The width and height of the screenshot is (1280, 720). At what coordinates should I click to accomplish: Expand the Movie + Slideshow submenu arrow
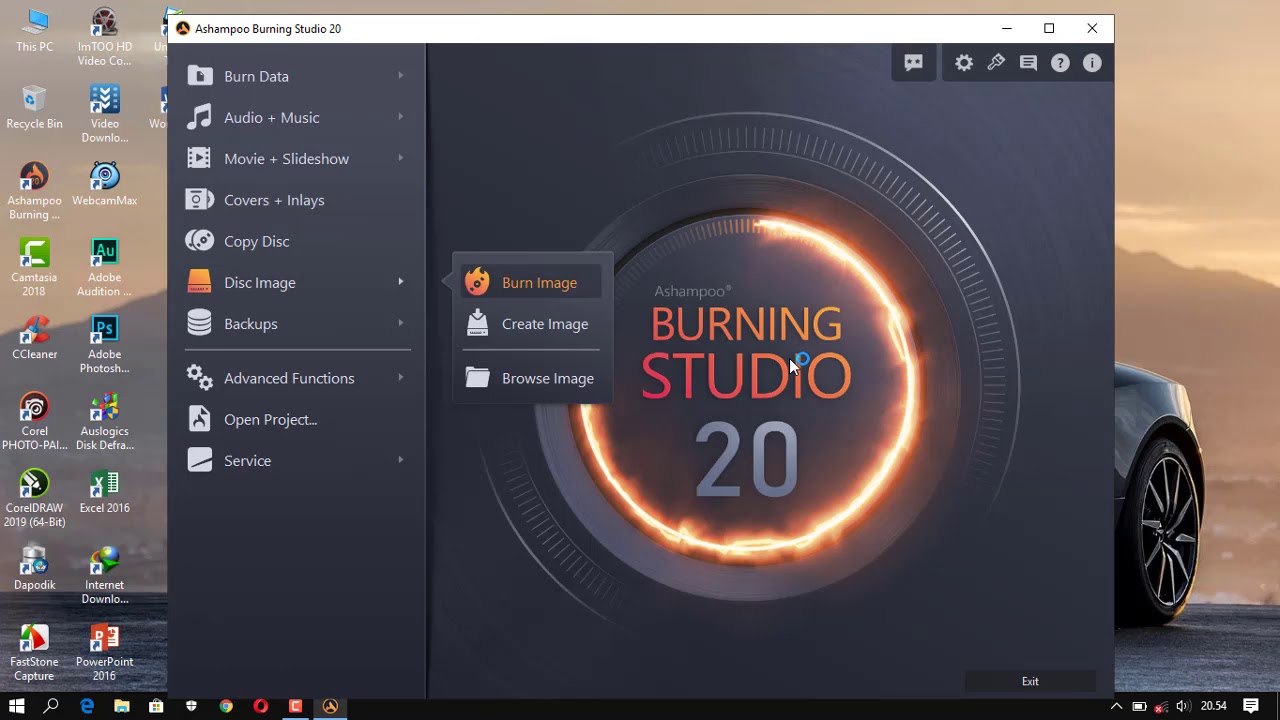[400, 158]
